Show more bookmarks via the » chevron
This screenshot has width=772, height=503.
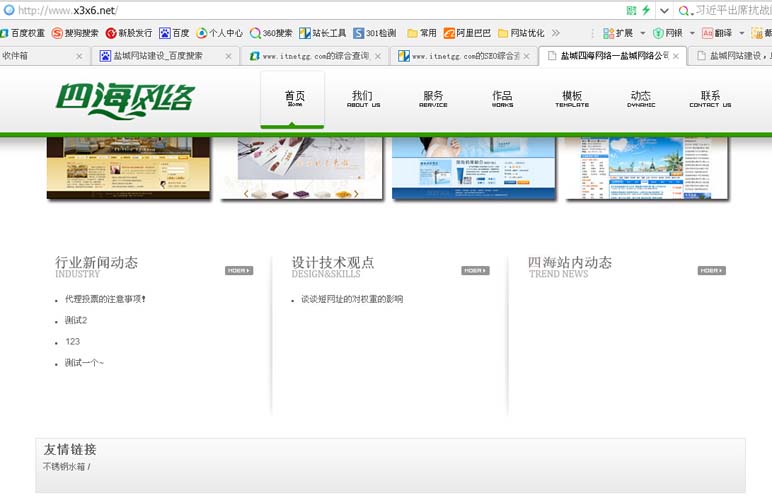[x=556, y=33]
